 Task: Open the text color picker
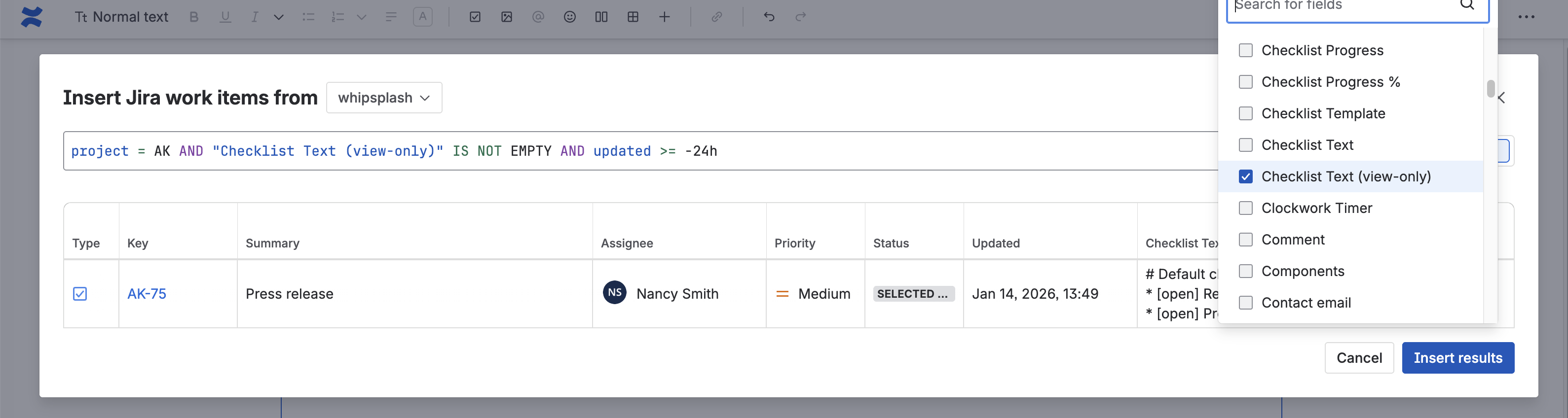(422, 17)
